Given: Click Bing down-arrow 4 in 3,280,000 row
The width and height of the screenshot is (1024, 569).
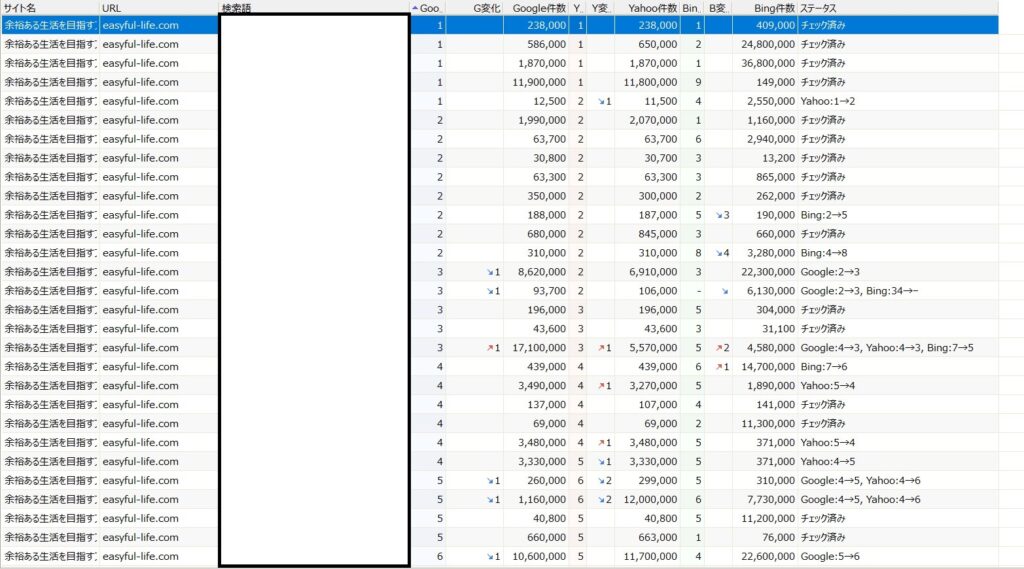Looking at the screenshot, I should coord(722,253).
